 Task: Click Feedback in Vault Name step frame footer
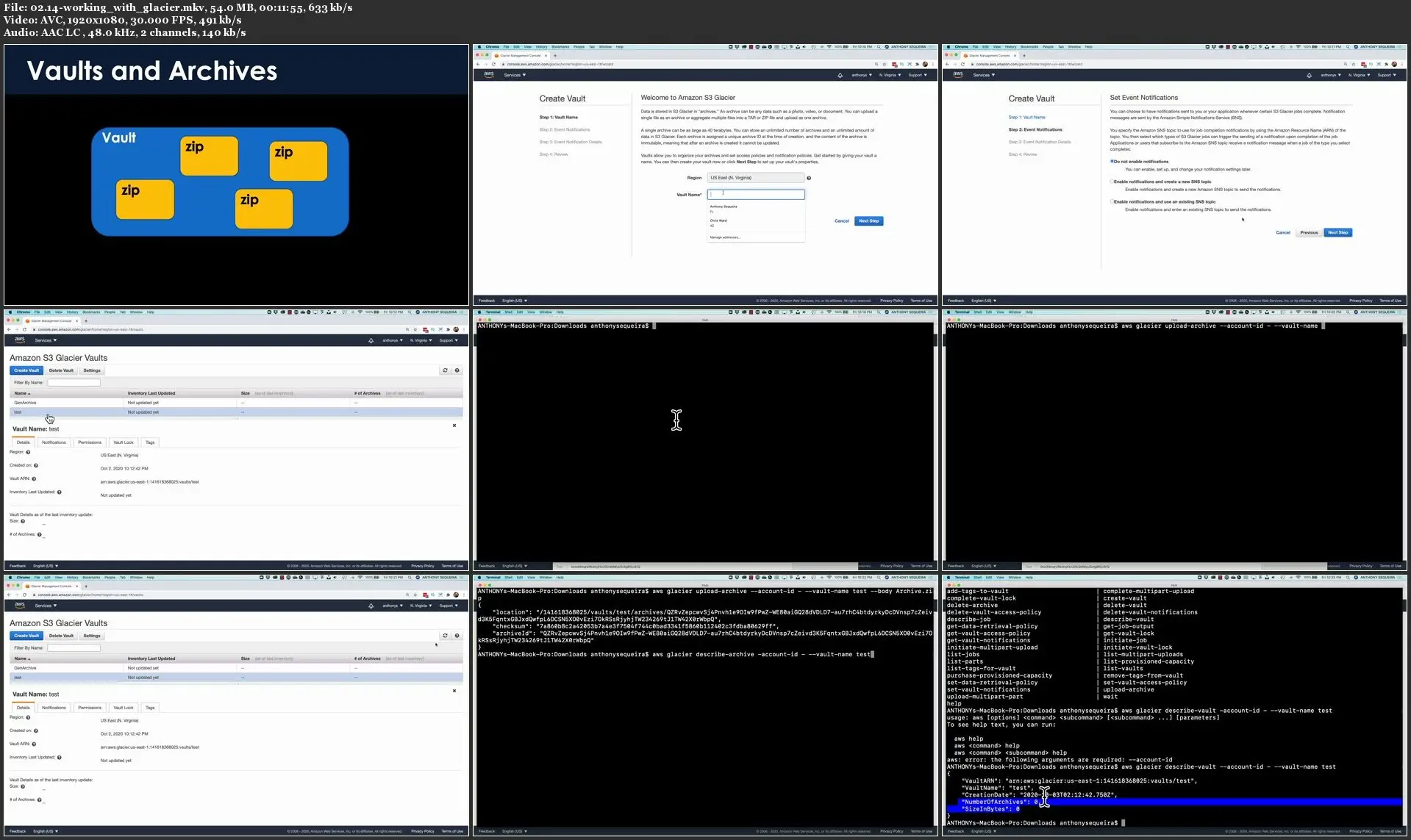click(x=487, y=301)
